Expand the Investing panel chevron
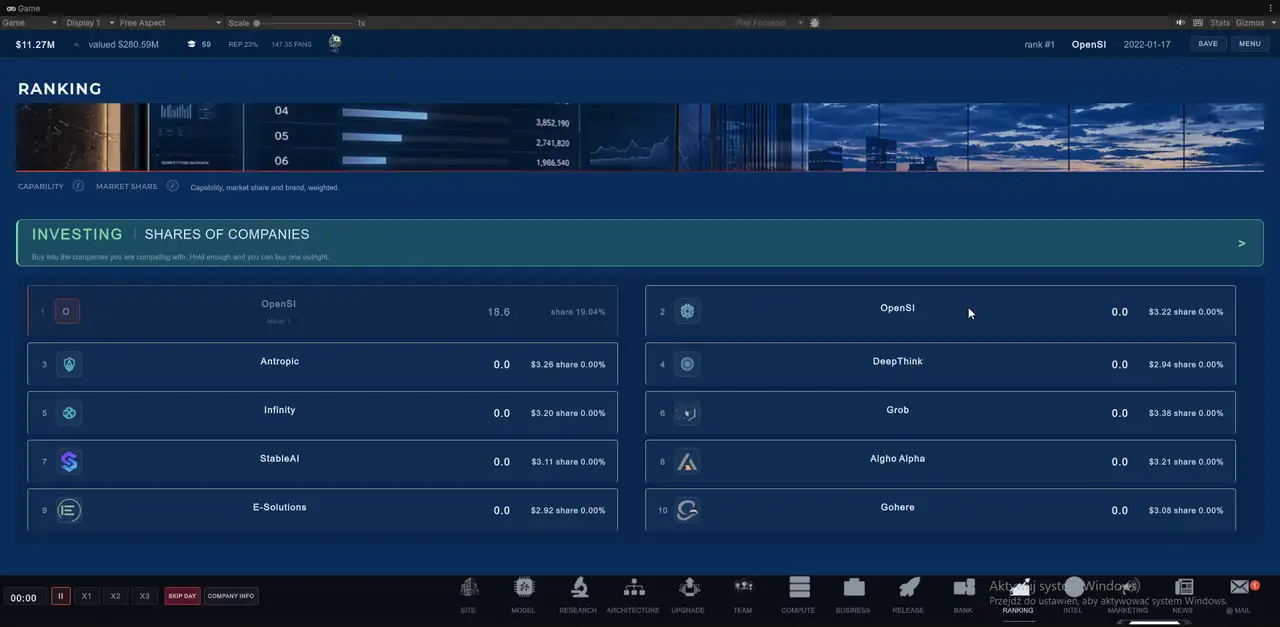This screenshot has width=1280, height=627. coord(1242,243)
